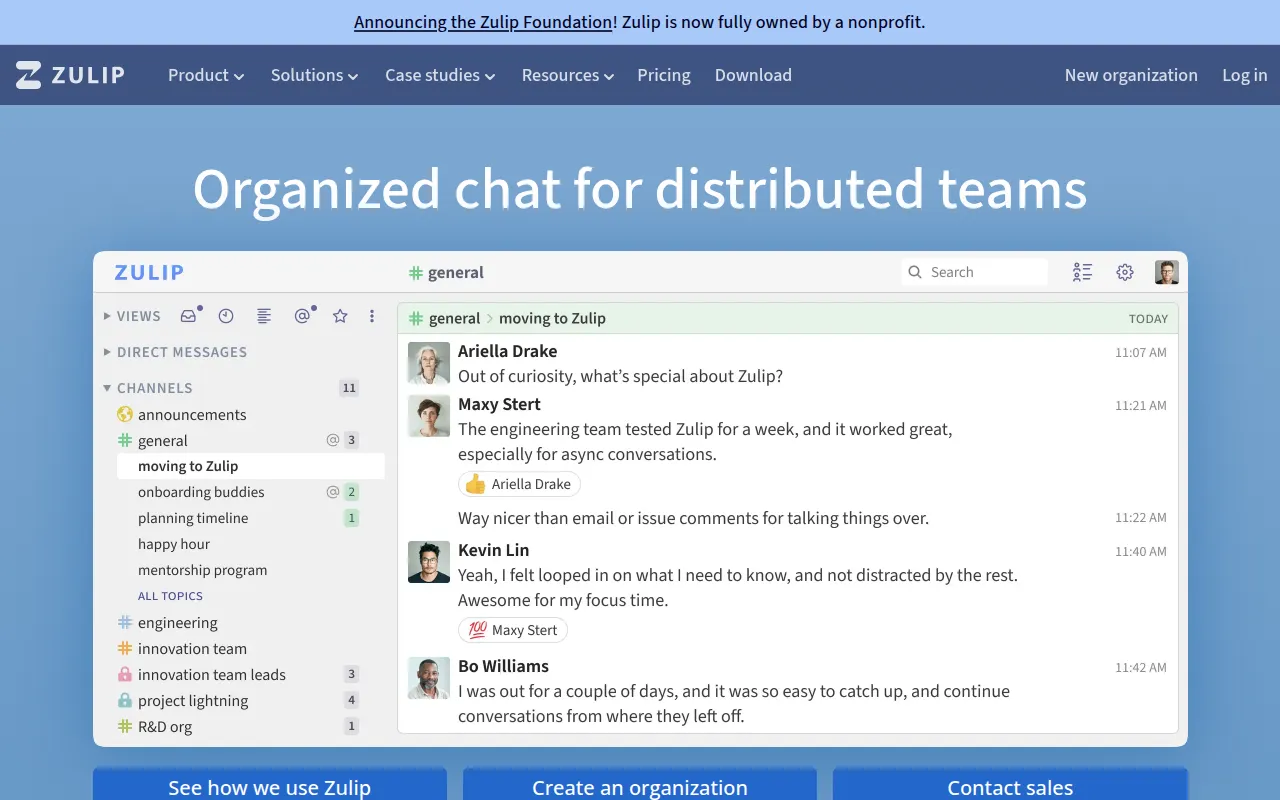This screenshot has width=1280, height=800.
Task: Click Bo Williams's avatar
Action: tap(429, 678)
